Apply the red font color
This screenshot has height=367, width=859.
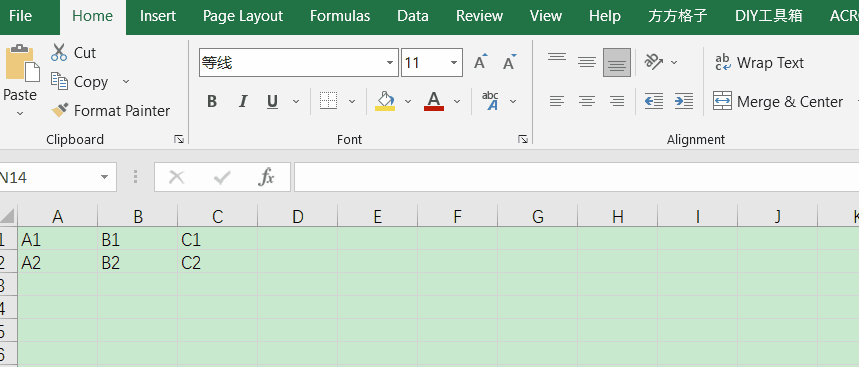pyautogui.click(x=434, y=101)
